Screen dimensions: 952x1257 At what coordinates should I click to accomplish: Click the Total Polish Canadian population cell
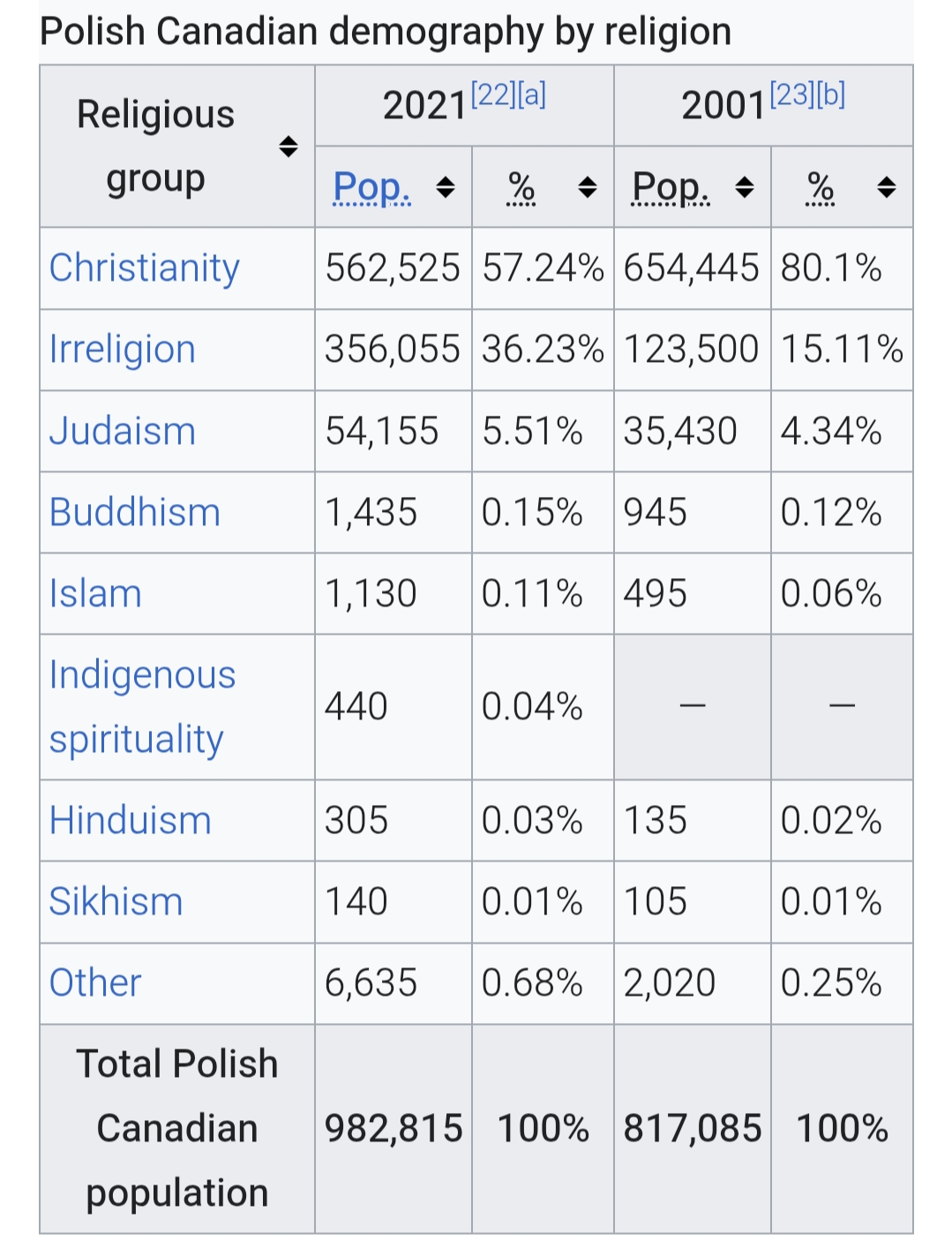176,1128
